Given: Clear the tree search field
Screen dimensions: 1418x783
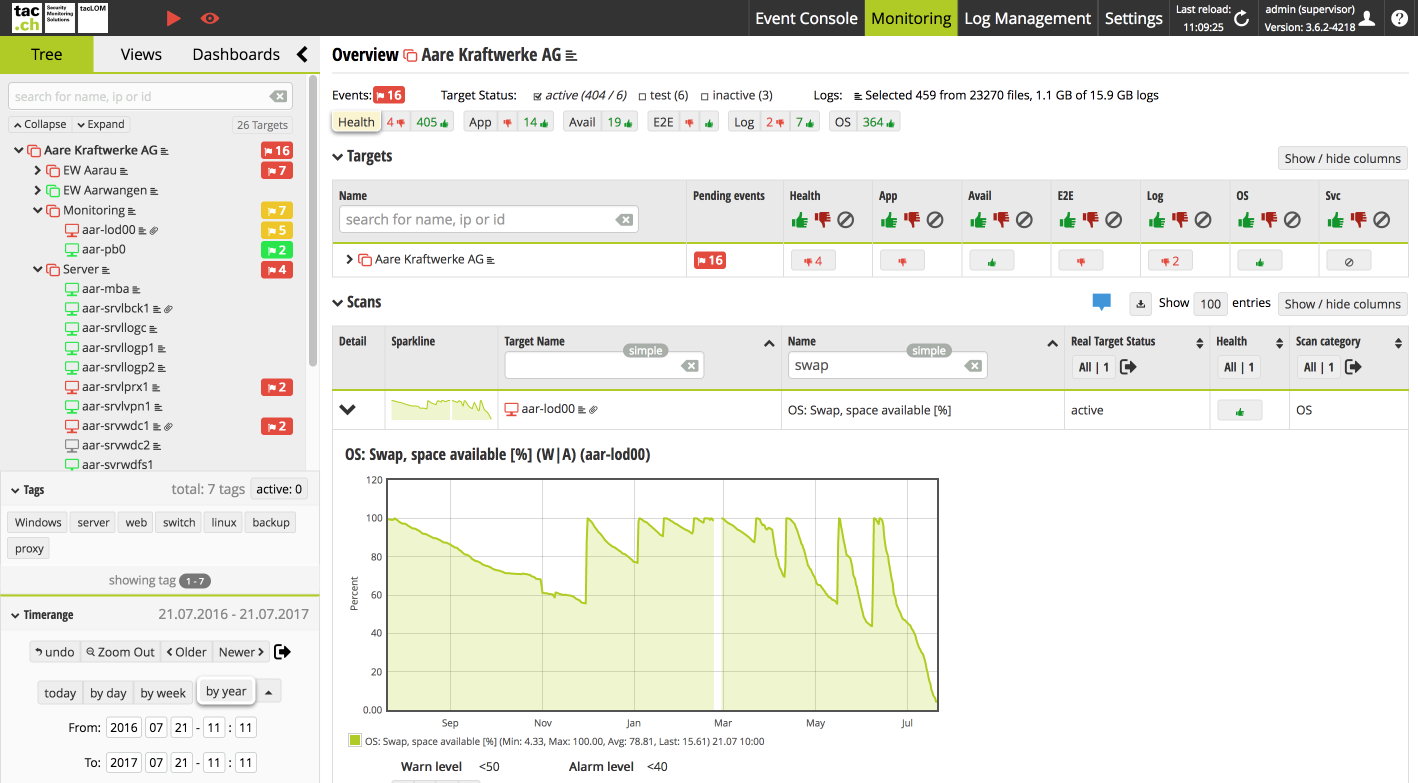Looking at the screenshot, I should pos(278,97).
